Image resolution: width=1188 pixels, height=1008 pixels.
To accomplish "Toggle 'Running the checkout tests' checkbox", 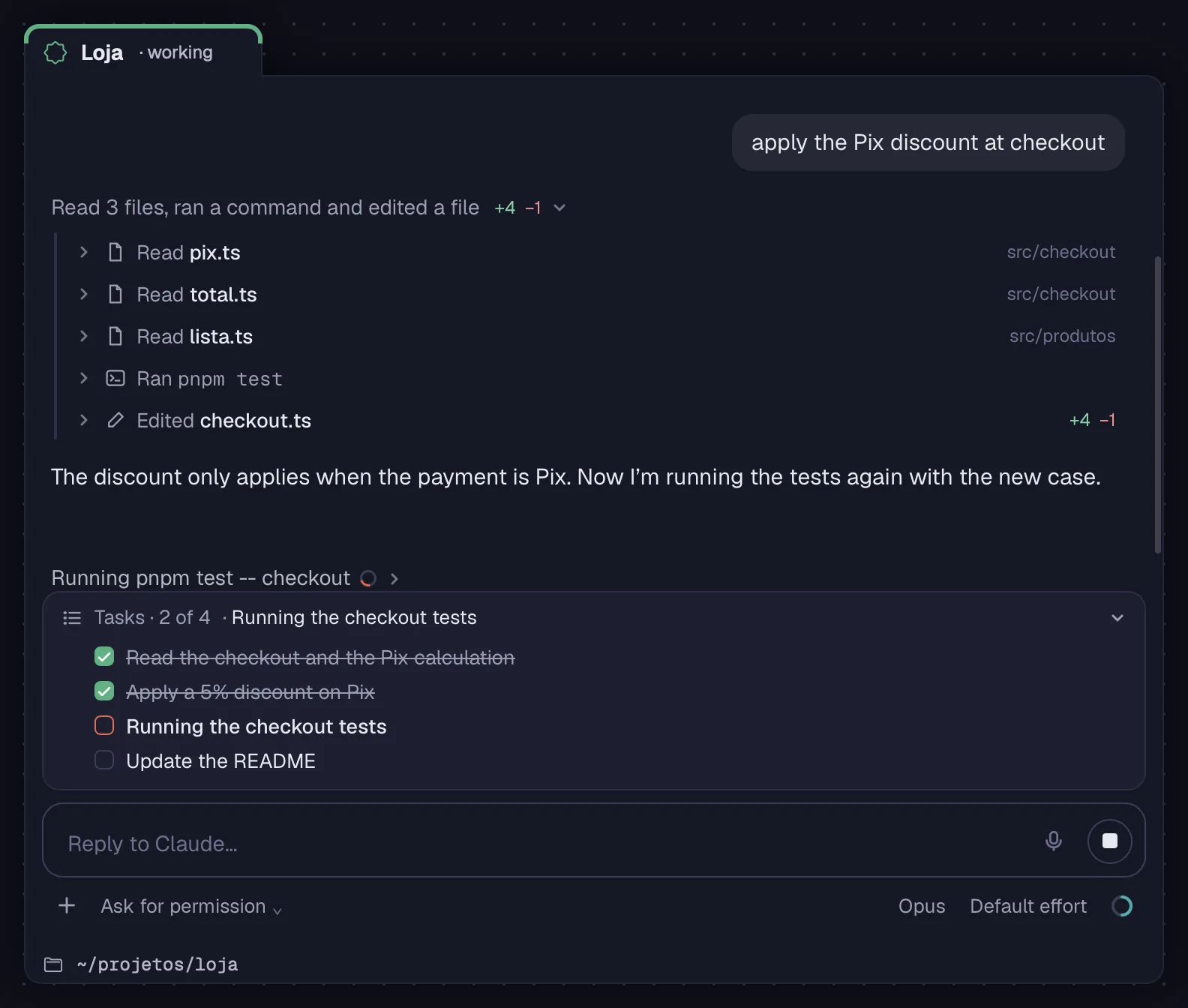I will pyautogui.click(x=104, y=725).
